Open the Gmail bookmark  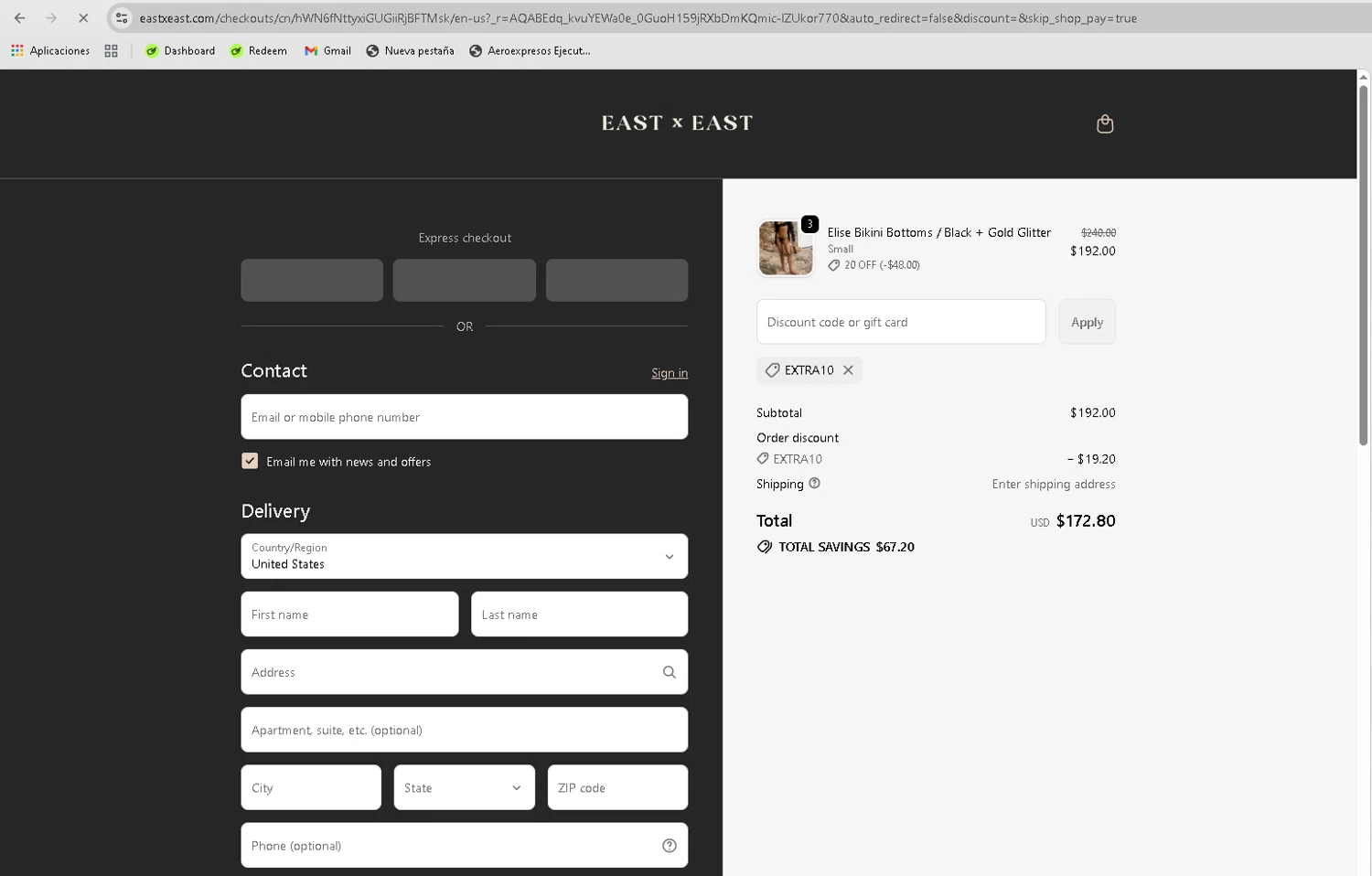327,50
